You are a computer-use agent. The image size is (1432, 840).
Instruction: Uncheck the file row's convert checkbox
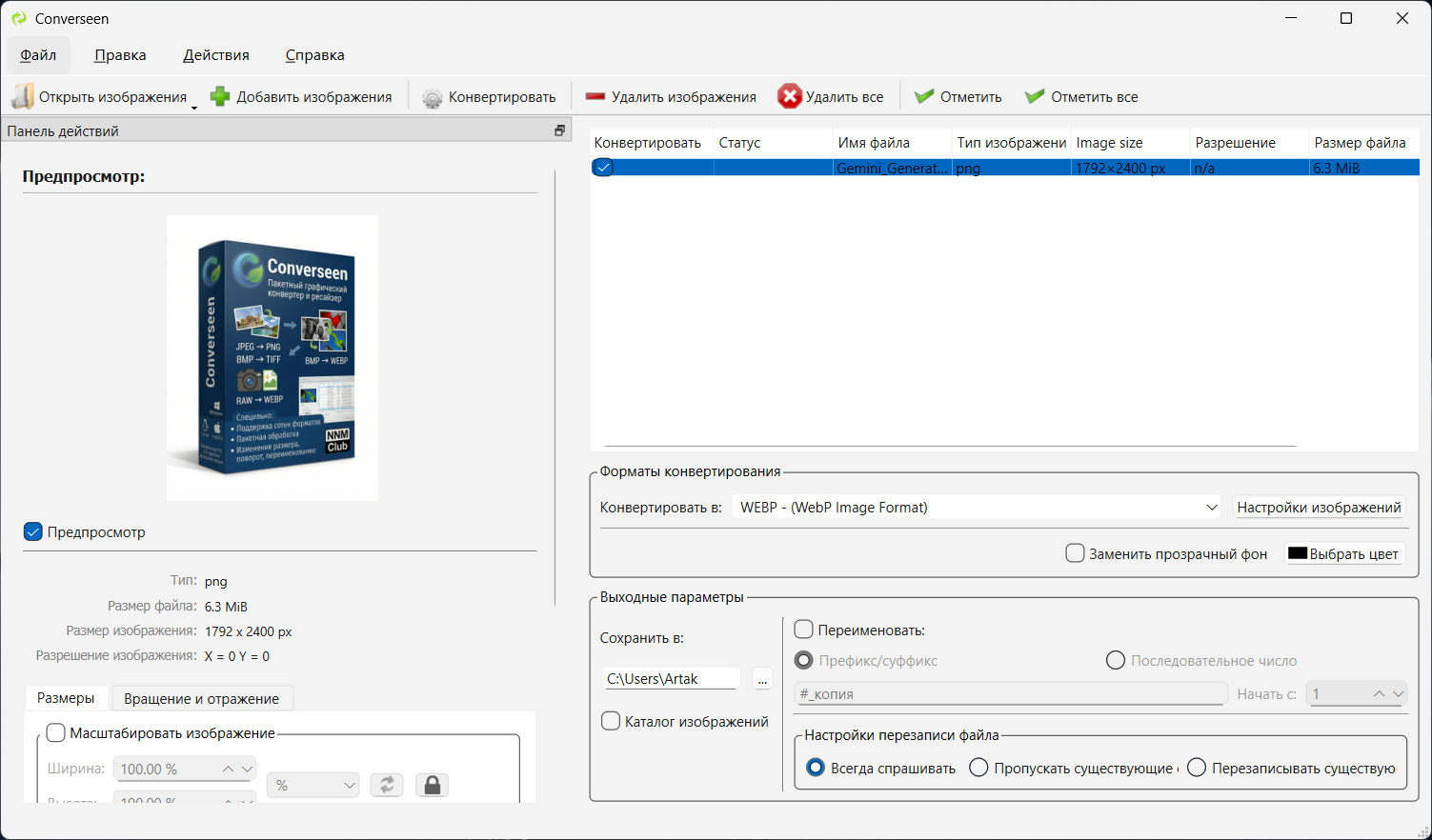[x=603, y=168]
